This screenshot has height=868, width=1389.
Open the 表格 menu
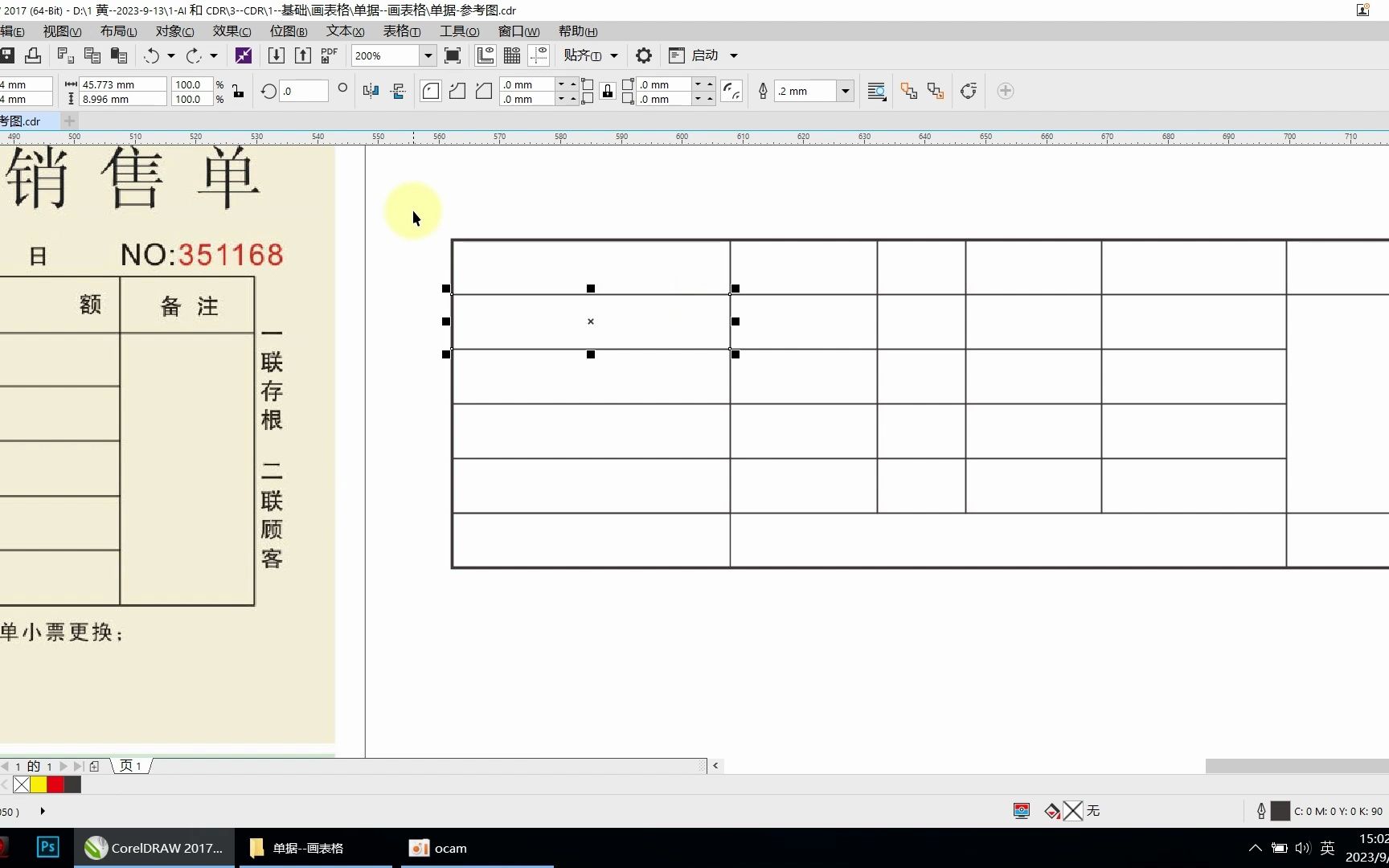pos(401,31)
